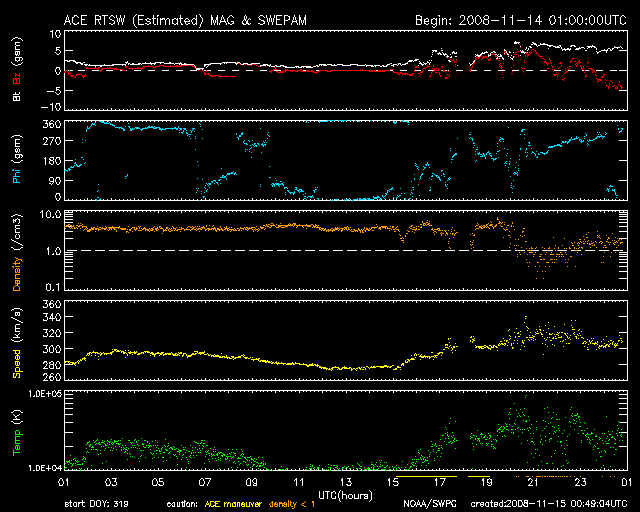Click the title 'ACE RTSW (Estimated) MAG & SWEPAM'
This screenshot has width=640, height=512.
185,20
